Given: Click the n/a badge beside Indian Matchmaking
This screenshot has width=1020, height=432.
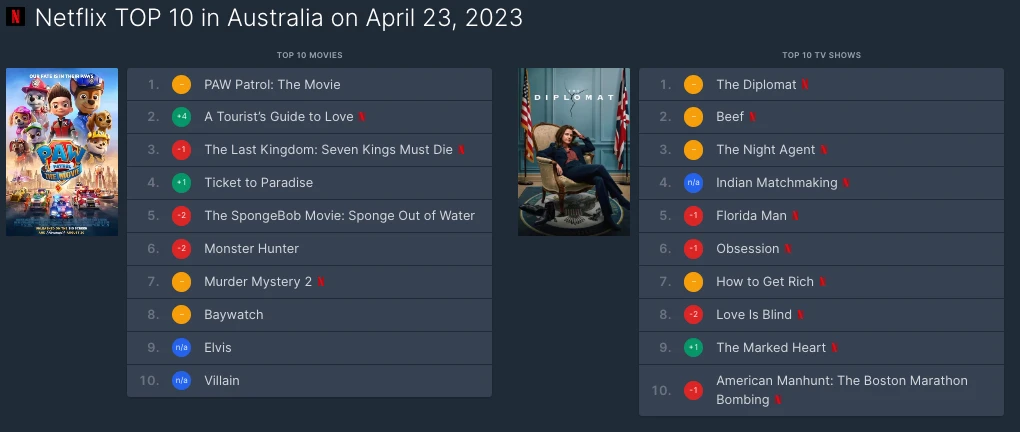Looking at the screenshot, I should point(693,183).
